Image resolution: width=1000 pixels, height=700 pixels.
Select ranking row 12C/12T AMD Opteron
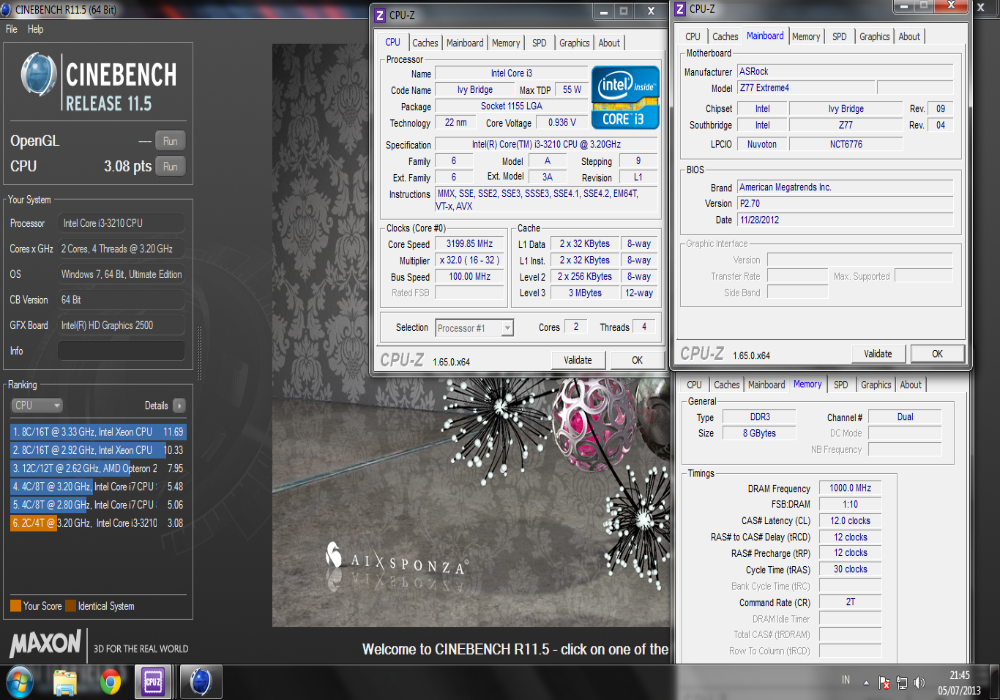point(98,469)
